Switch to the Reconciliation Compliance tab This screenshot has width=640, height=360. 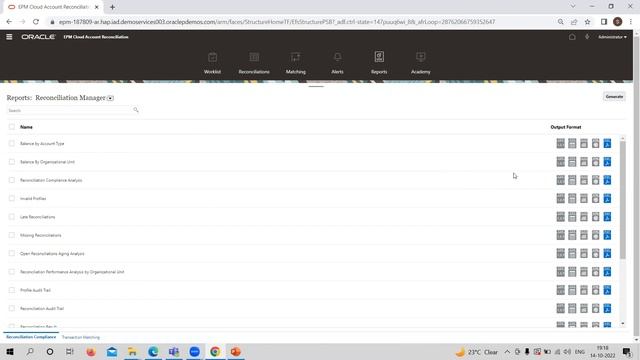31,337
